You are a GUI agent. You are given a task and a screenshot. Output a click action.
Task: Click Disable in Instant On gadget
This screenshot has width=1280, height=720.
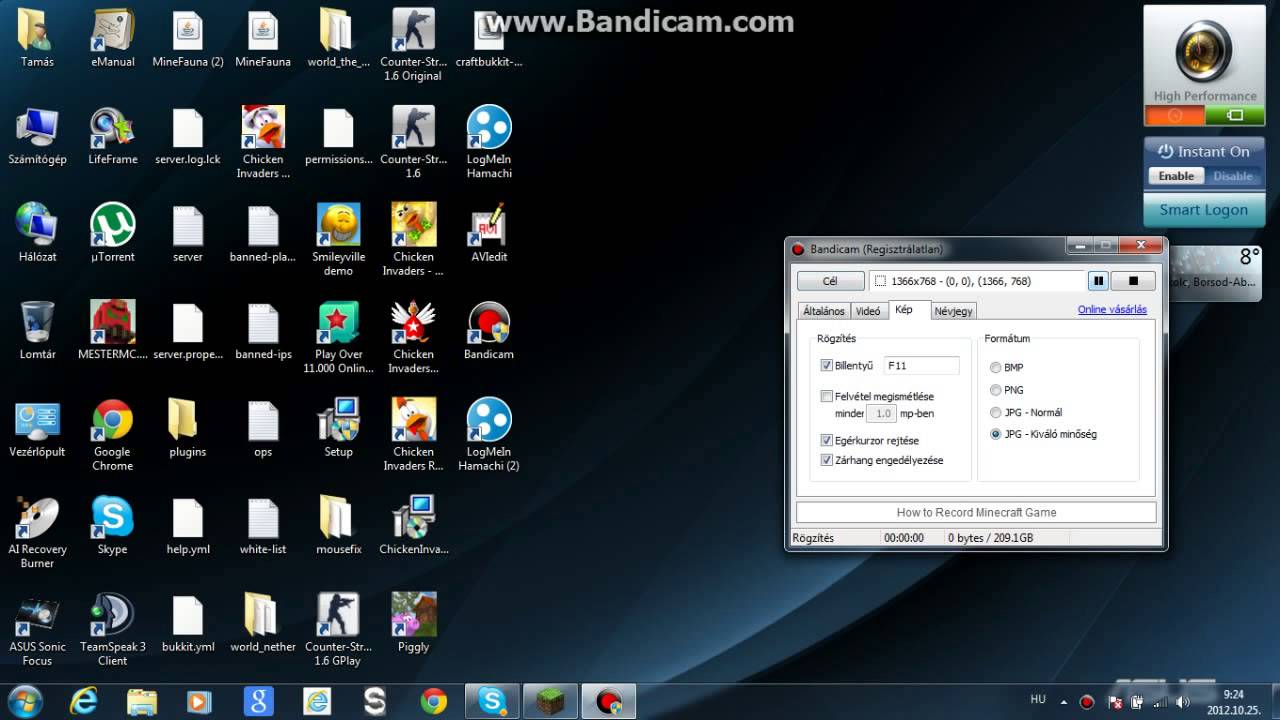[1232, 176]
